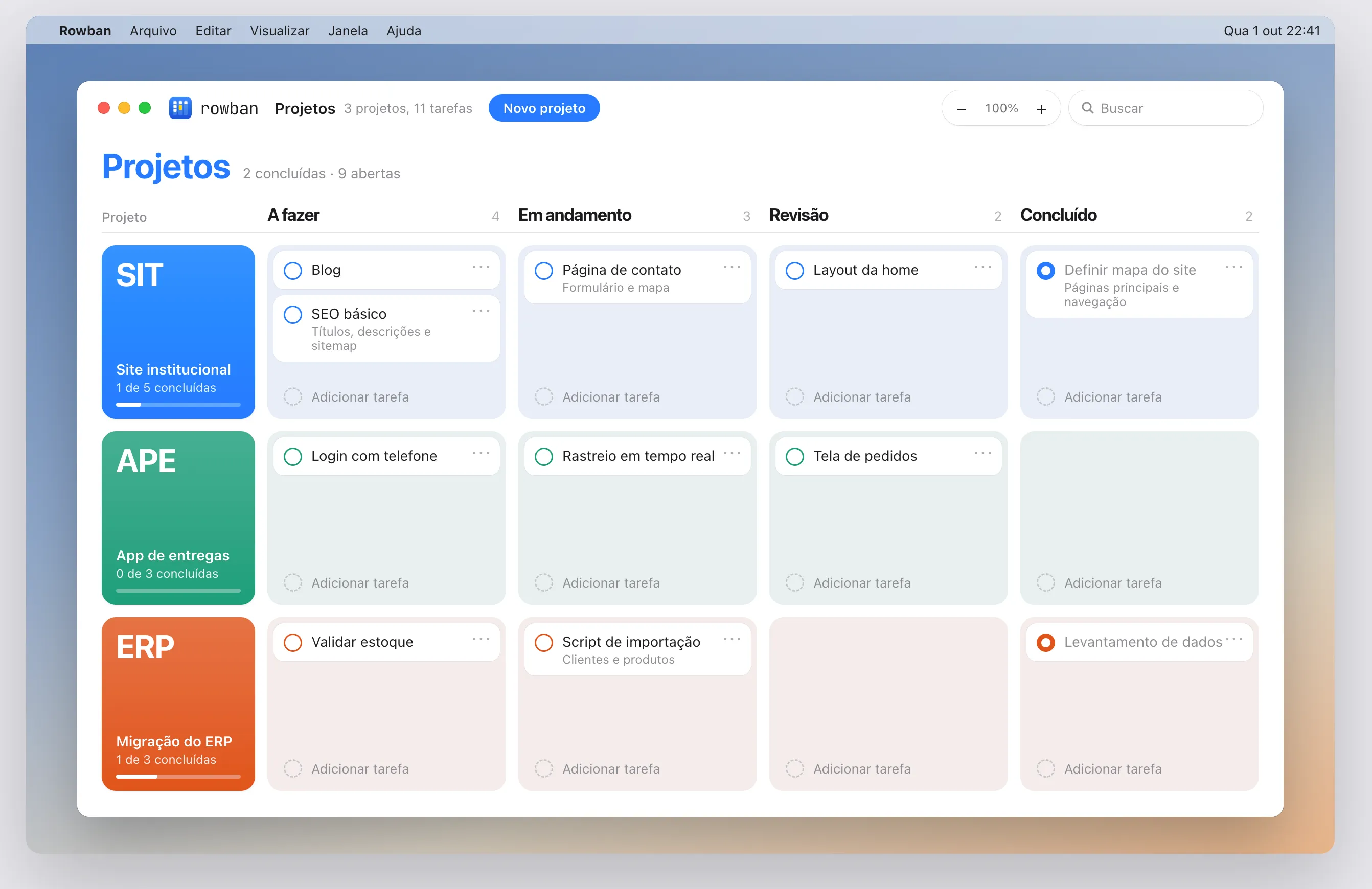Open options for Levantamento de dados
The height and width of the screenshot is (889, 1372).
tap(1233, 639)
